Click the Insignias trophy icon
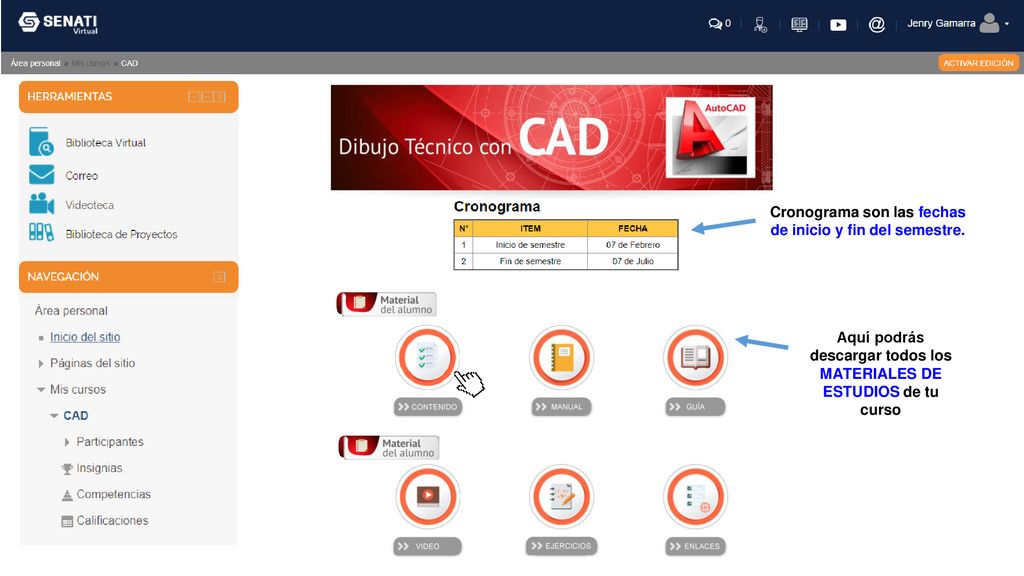This screenshot has height=576, width=1024. point(67,469)
